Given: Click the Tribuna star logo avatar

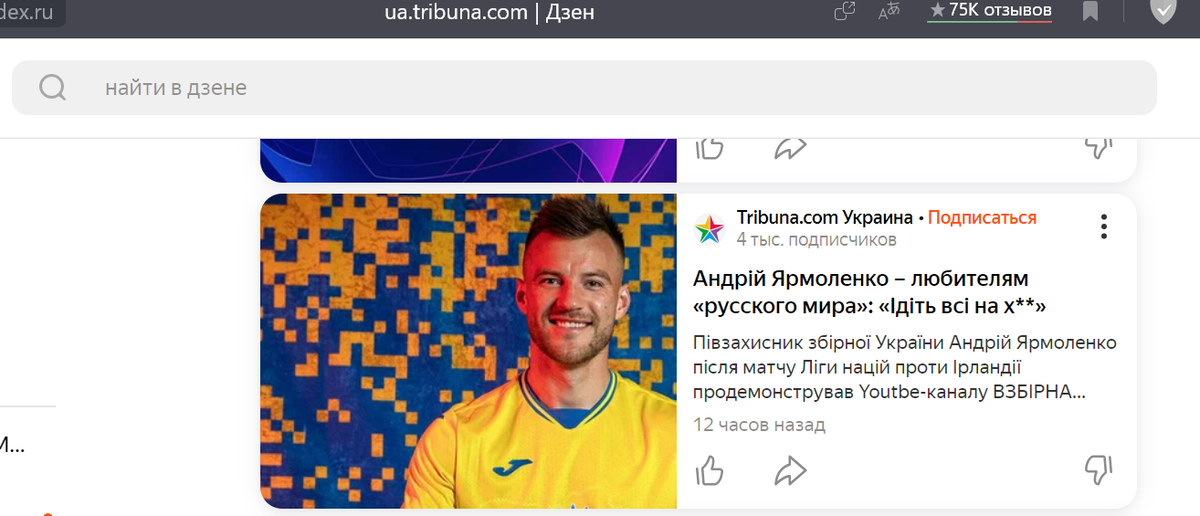Looking at the screenshot, I should [709, 228].
